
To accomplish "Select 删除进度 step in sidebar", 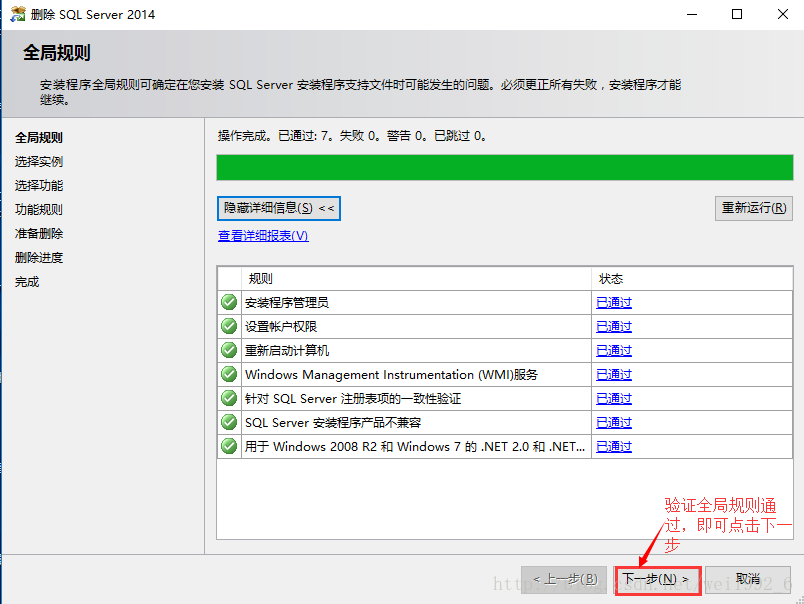I will (x=39, y=258).
